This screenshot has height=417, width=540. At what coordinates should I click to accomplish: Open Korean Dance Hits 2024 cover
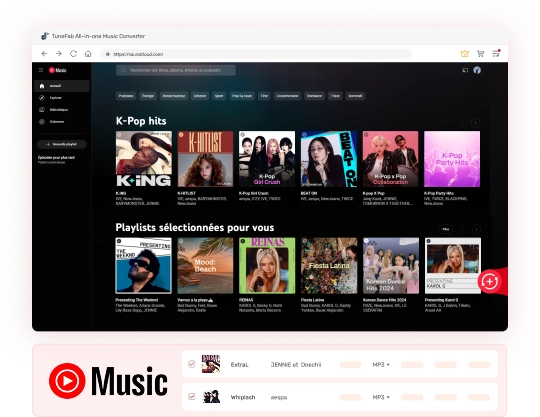(391, 265)
